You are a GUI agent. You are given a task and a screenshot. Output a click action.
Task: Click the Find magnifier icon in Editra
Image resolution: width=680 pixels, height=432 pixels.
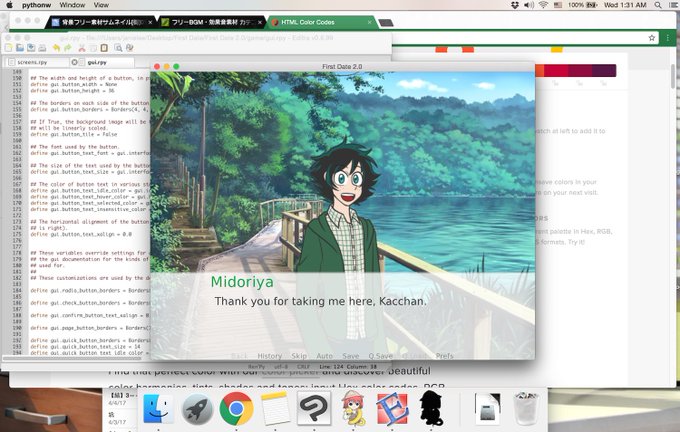[x=118, y=48]
